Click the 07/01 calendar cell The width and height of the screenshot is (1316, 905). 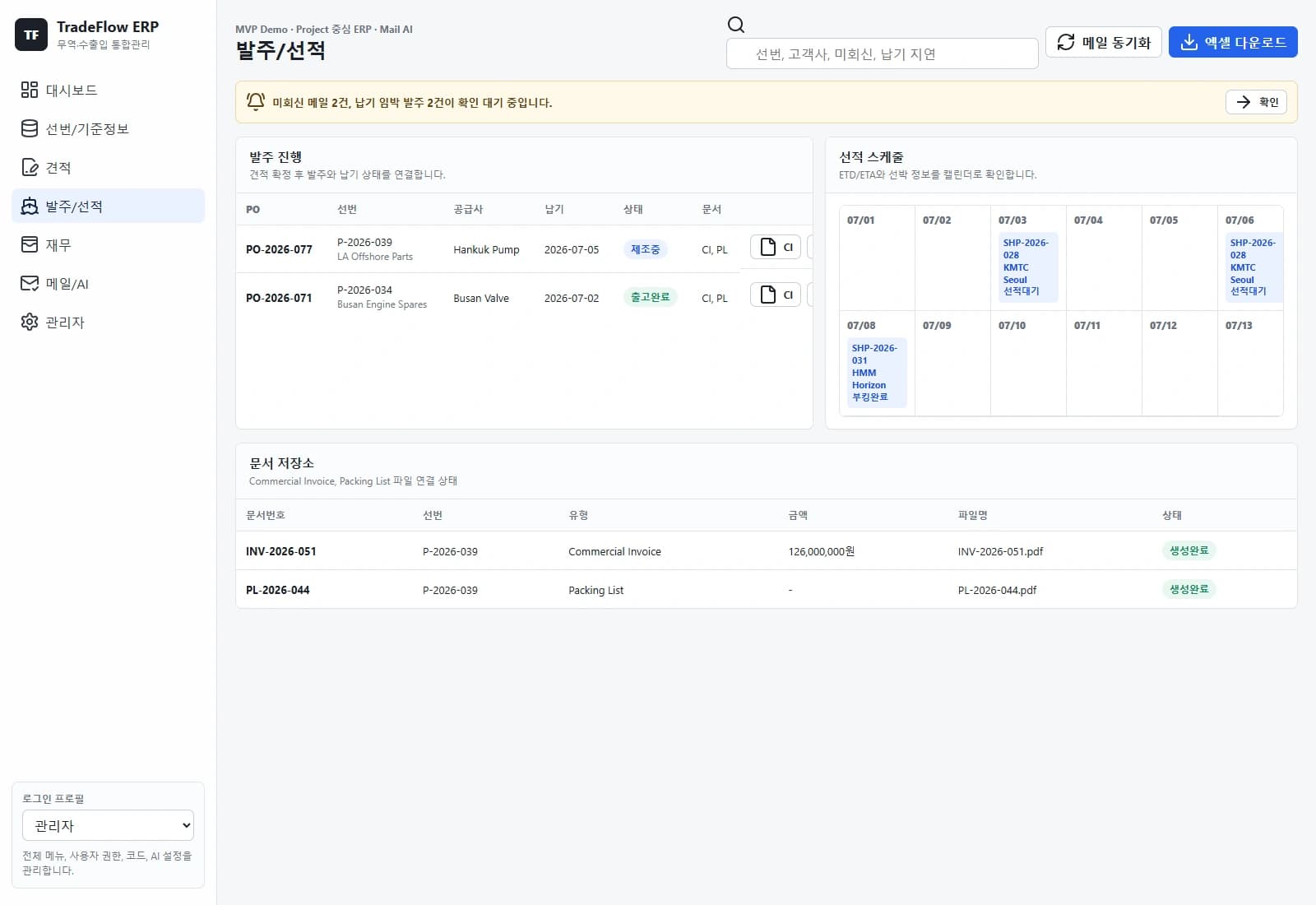coord(877,258)
